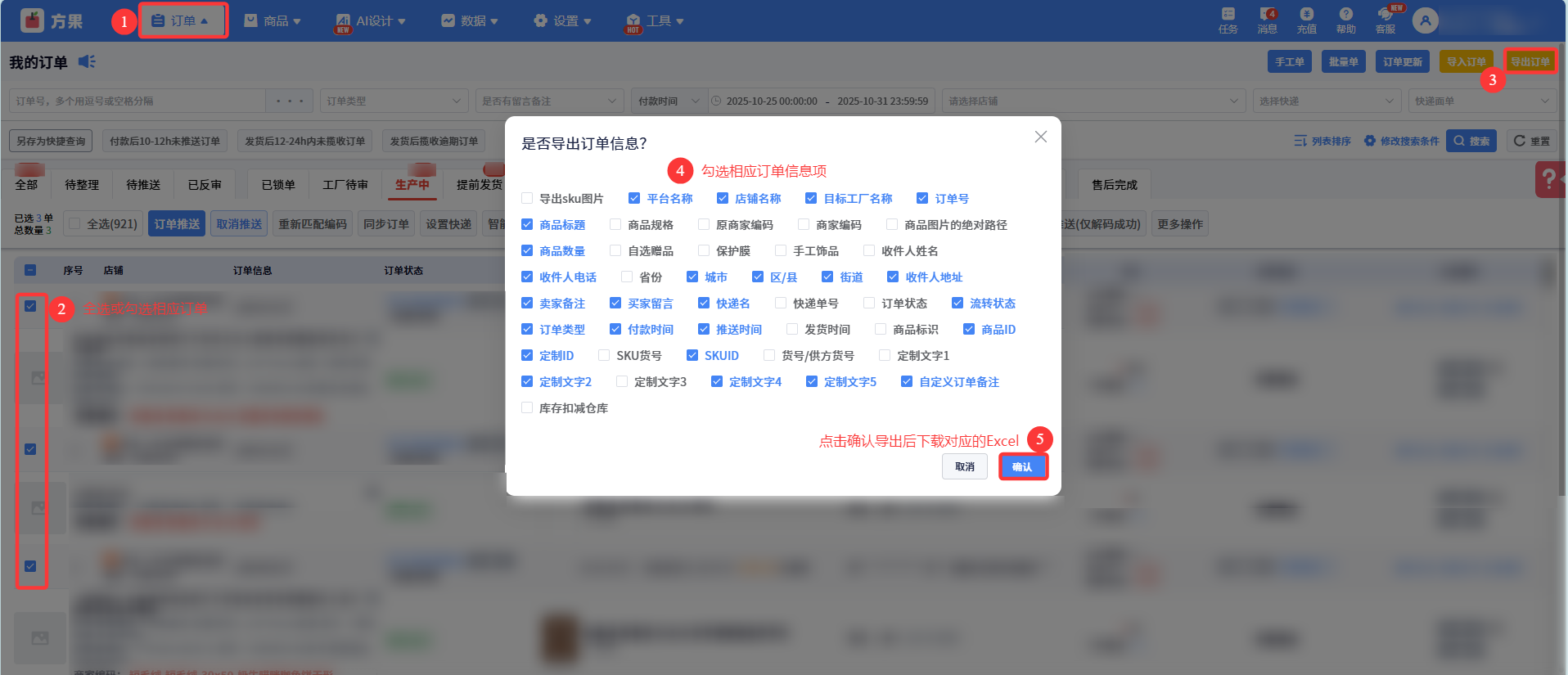Click the start date 2025-10-25 00:00:00 field
1568x675 pixels.
(x=772, y=101)
